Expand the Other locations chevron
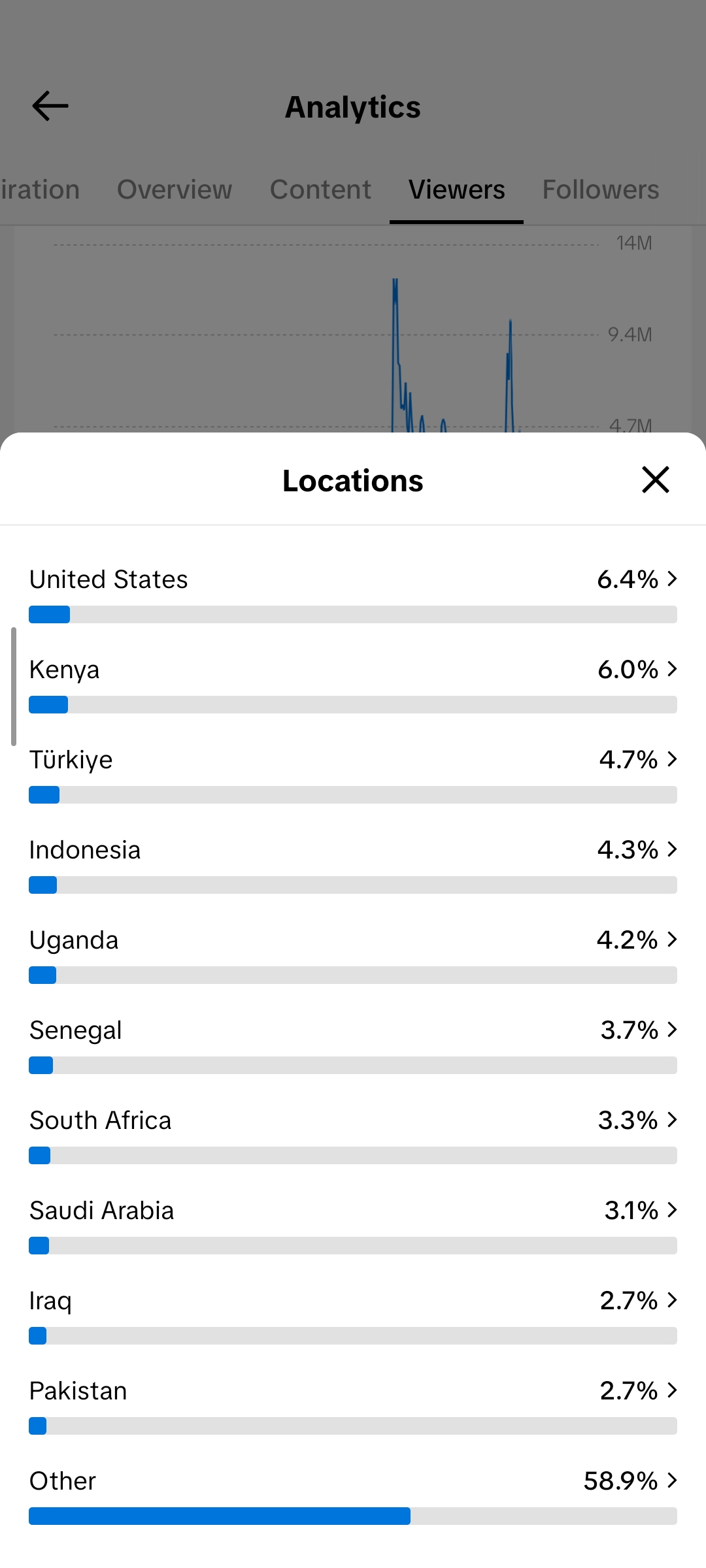This screenshot has width=706, height=1568. click(x=672, y=1480)
